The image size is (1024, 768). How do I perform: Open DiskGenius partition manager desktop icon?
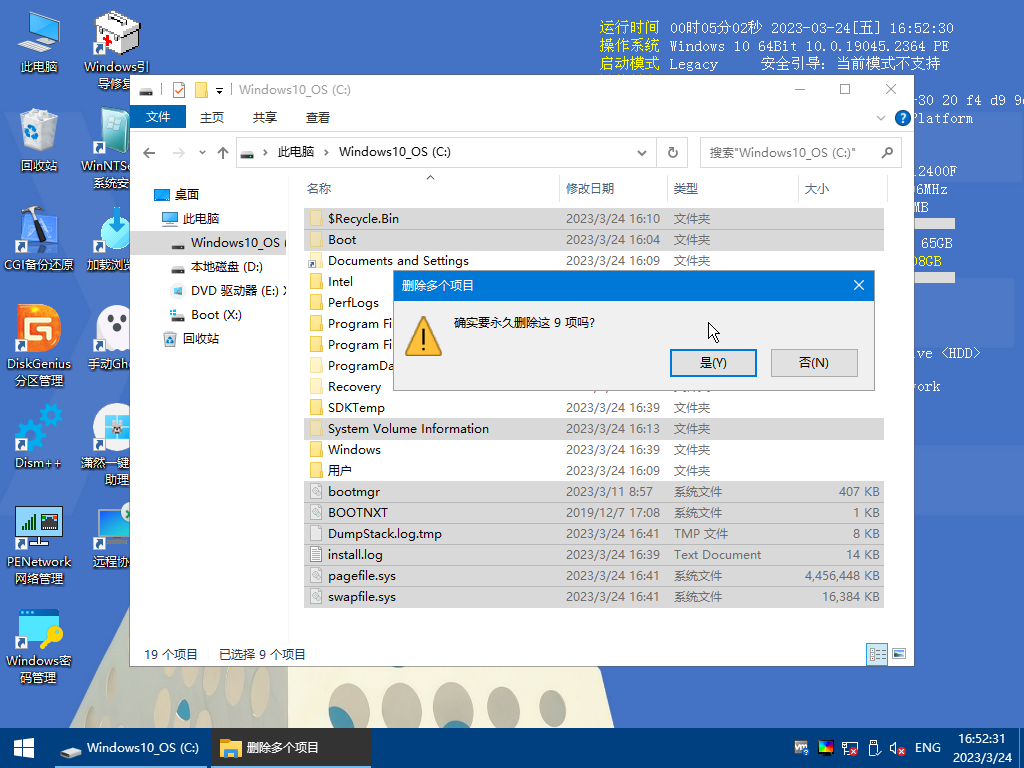coord(40,332)
